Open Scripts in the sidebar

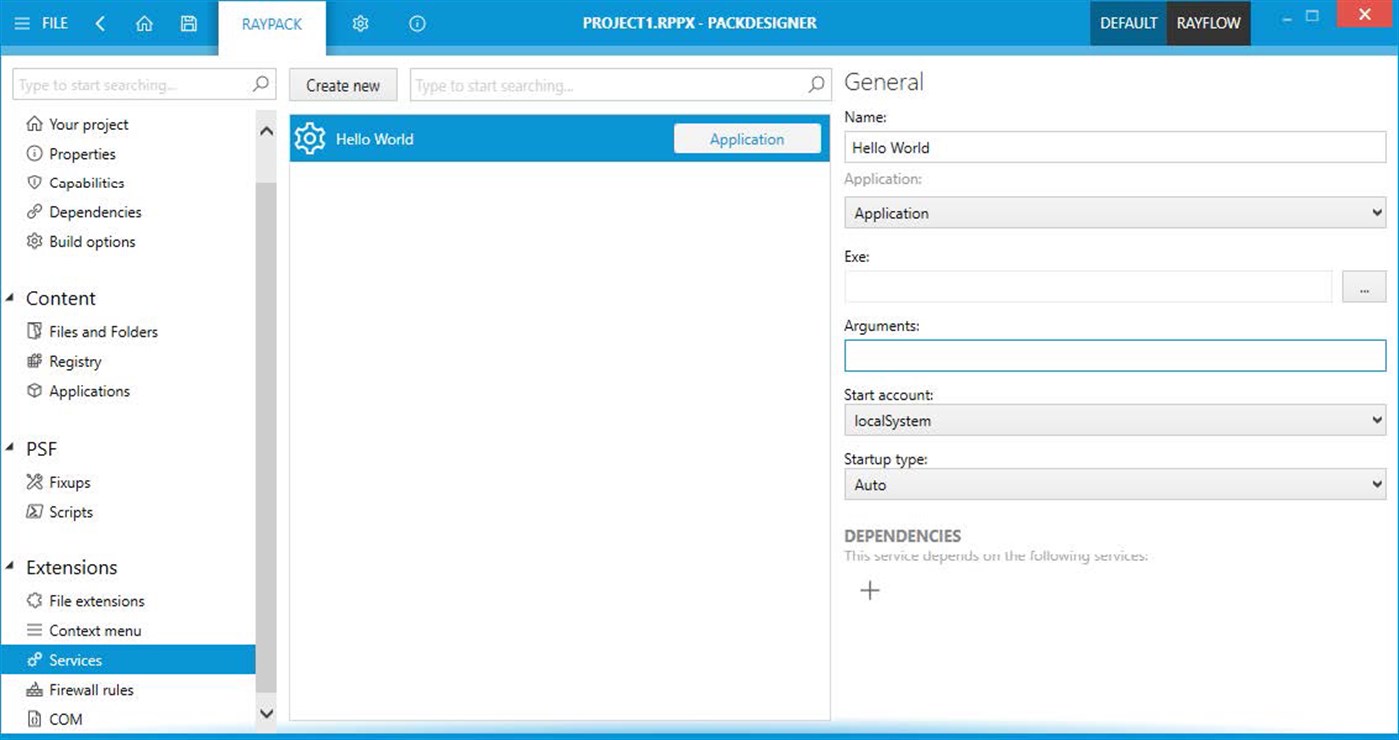[x=71, y=512]
